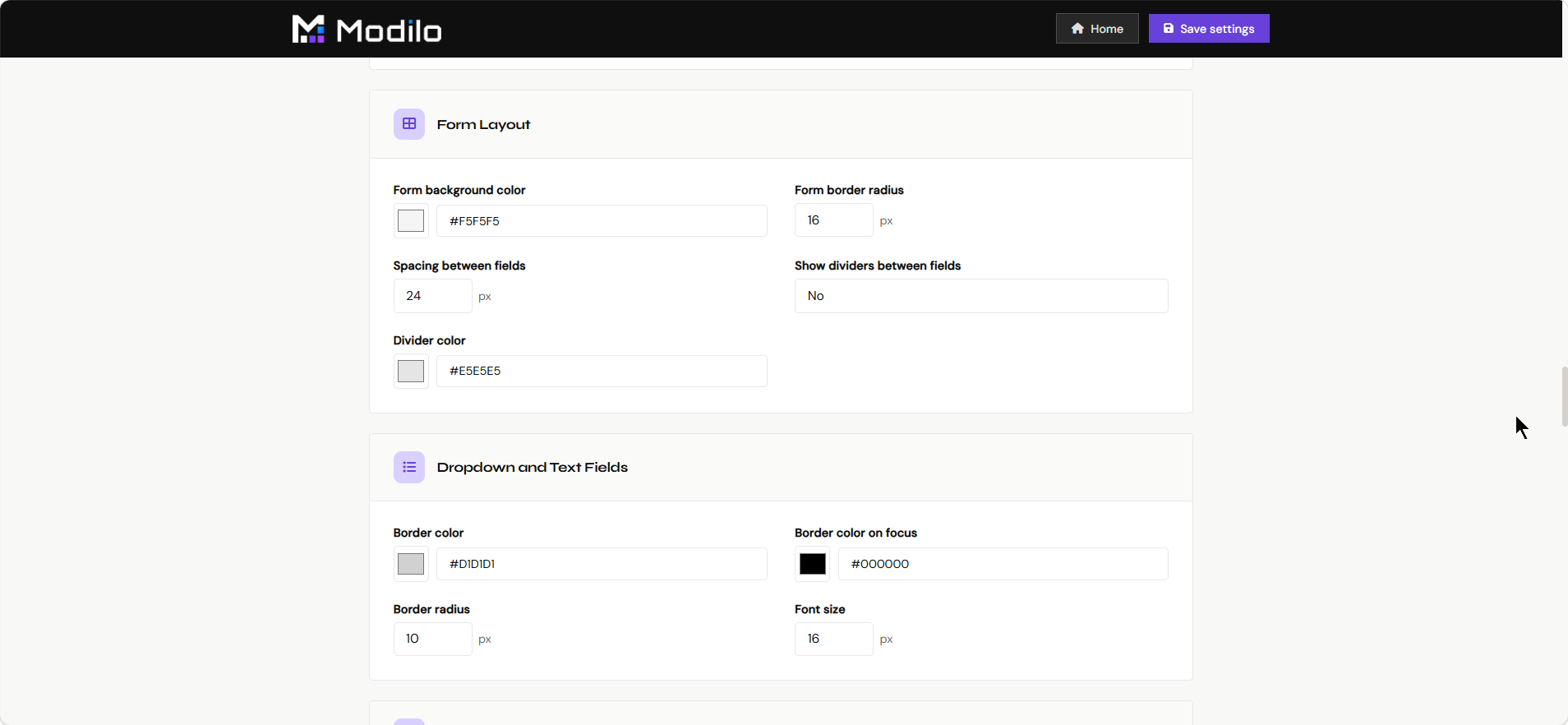
Task: Open Border color on focus swatch
Action: tap(812, 564)
